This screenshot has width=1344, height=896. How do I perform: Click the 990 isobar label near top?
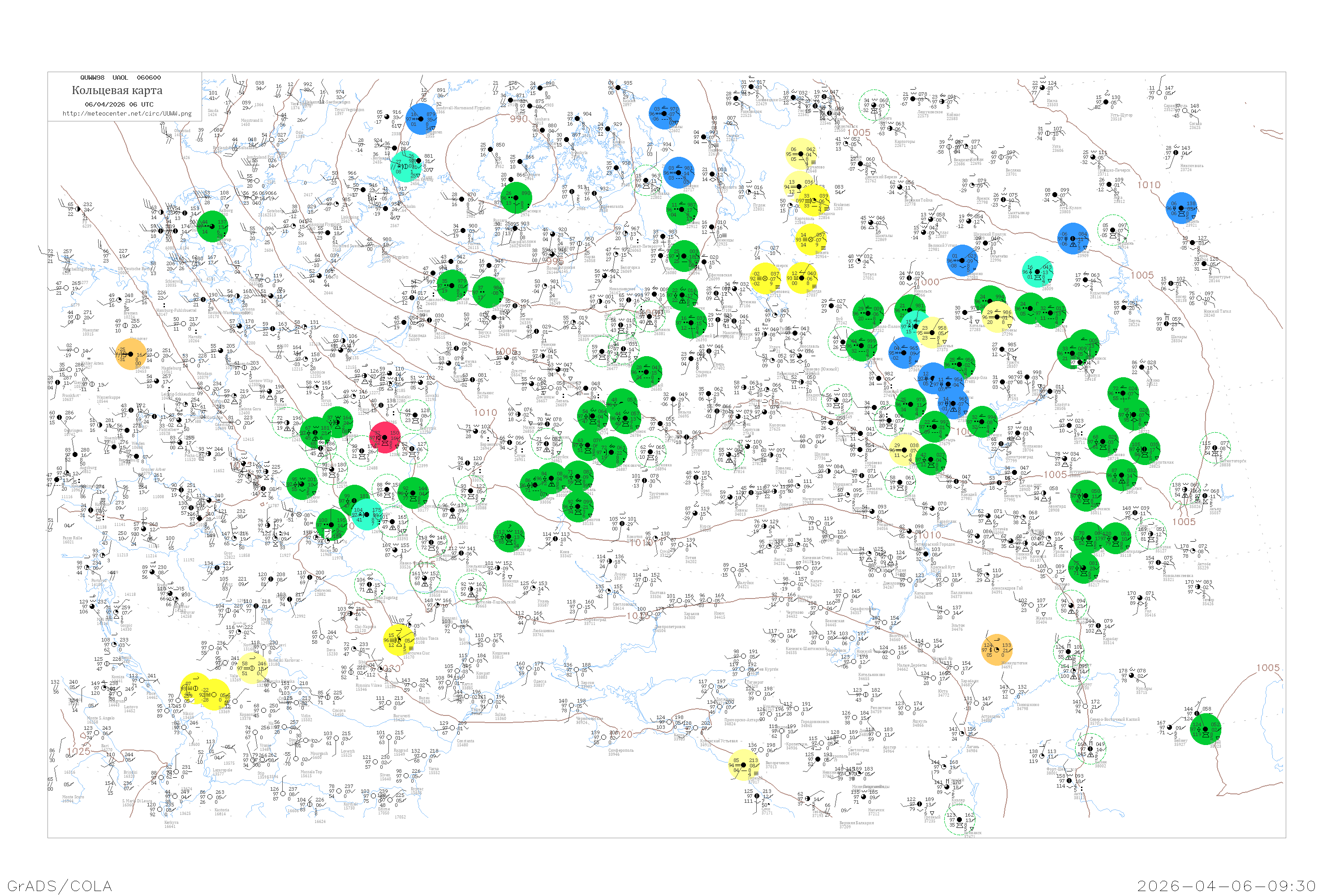coord(518,119)
